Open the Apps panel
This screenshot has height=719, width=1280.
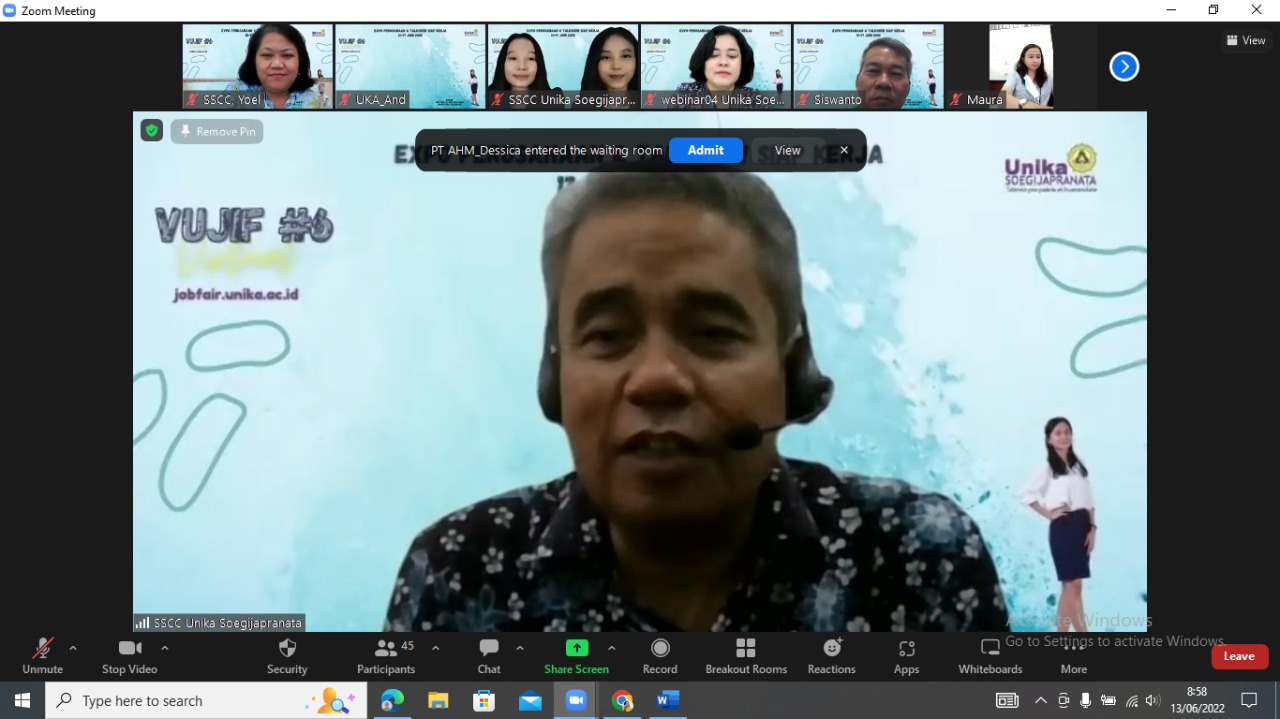(906, 656)
